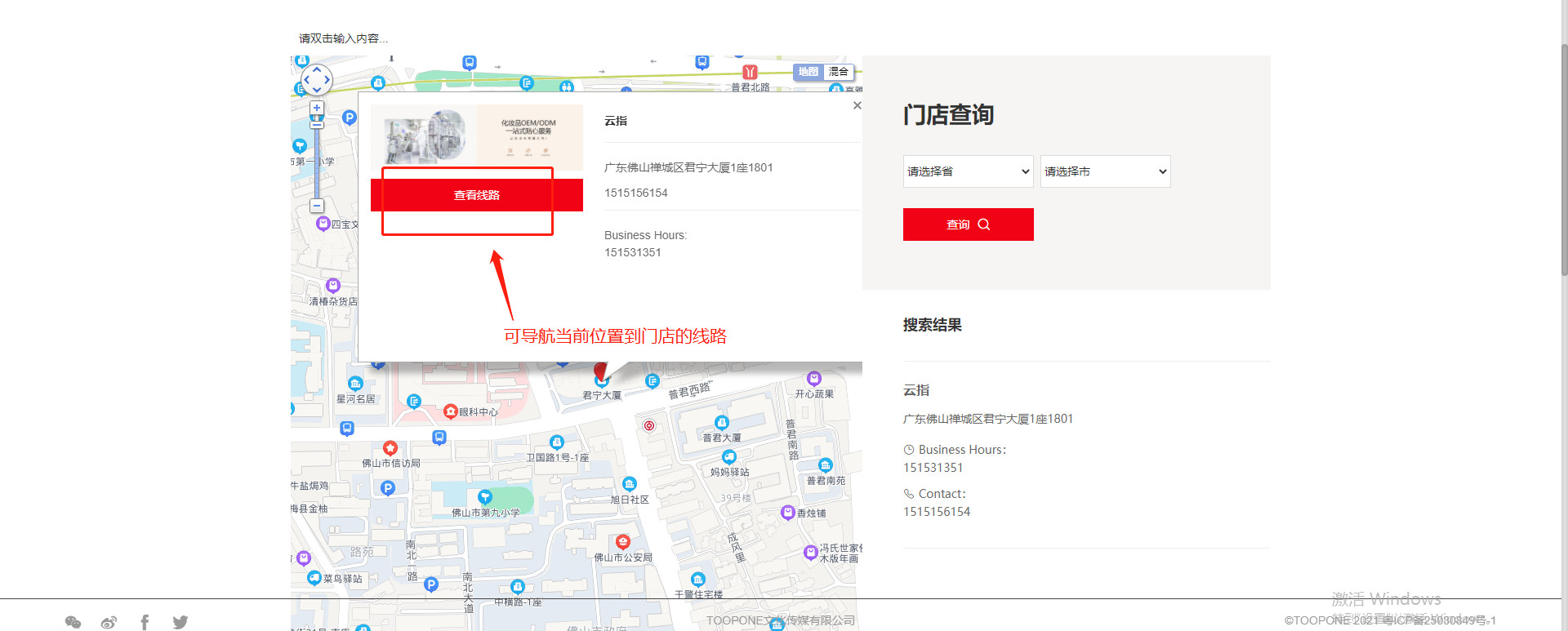
Task: Click the store banner thumbnail image
Action: [477, 135]
